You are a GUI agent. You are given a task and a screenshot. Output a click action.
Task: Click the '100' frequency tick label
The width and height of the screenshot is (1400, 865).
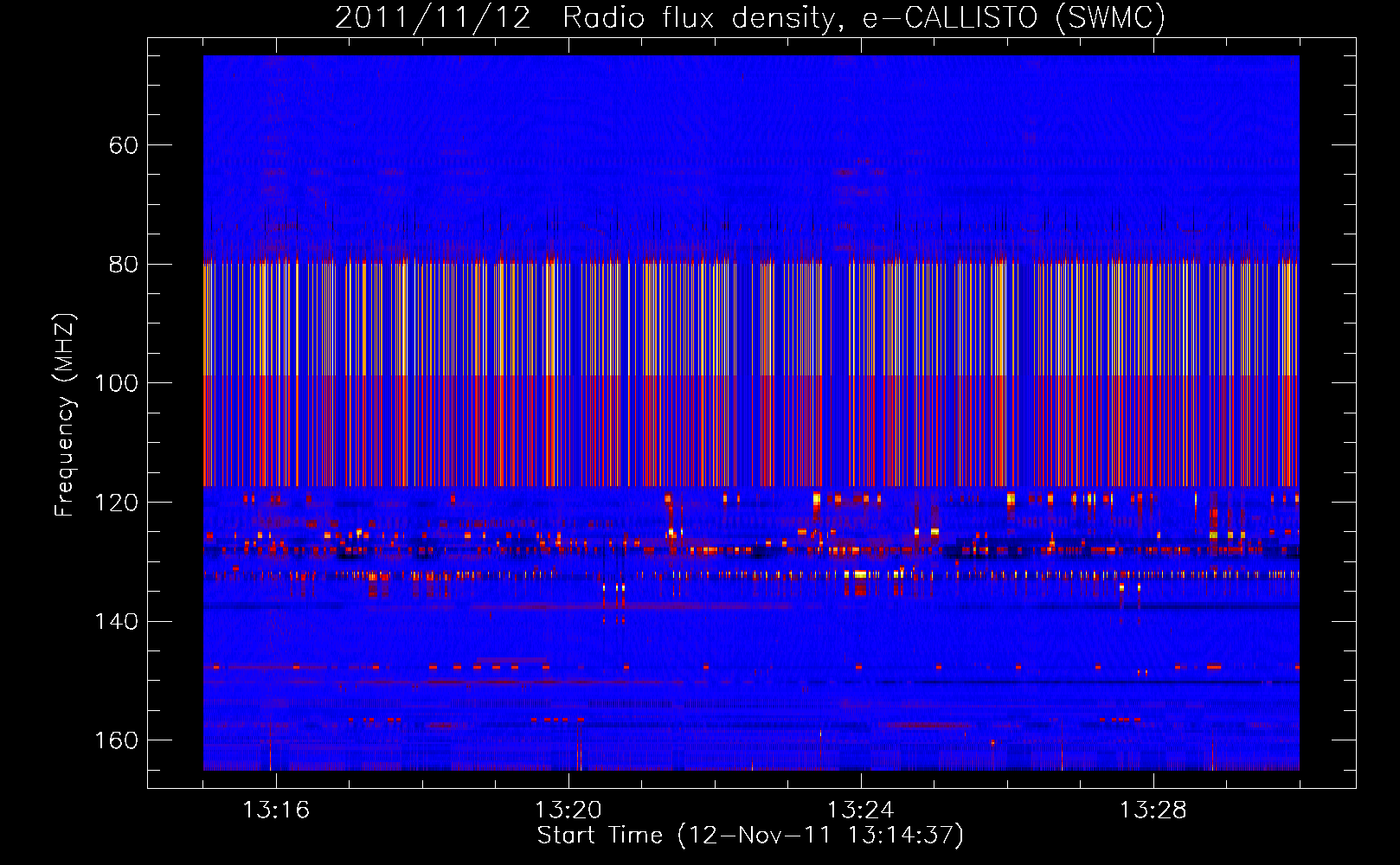pyautogui.click(x=117, y=383)
